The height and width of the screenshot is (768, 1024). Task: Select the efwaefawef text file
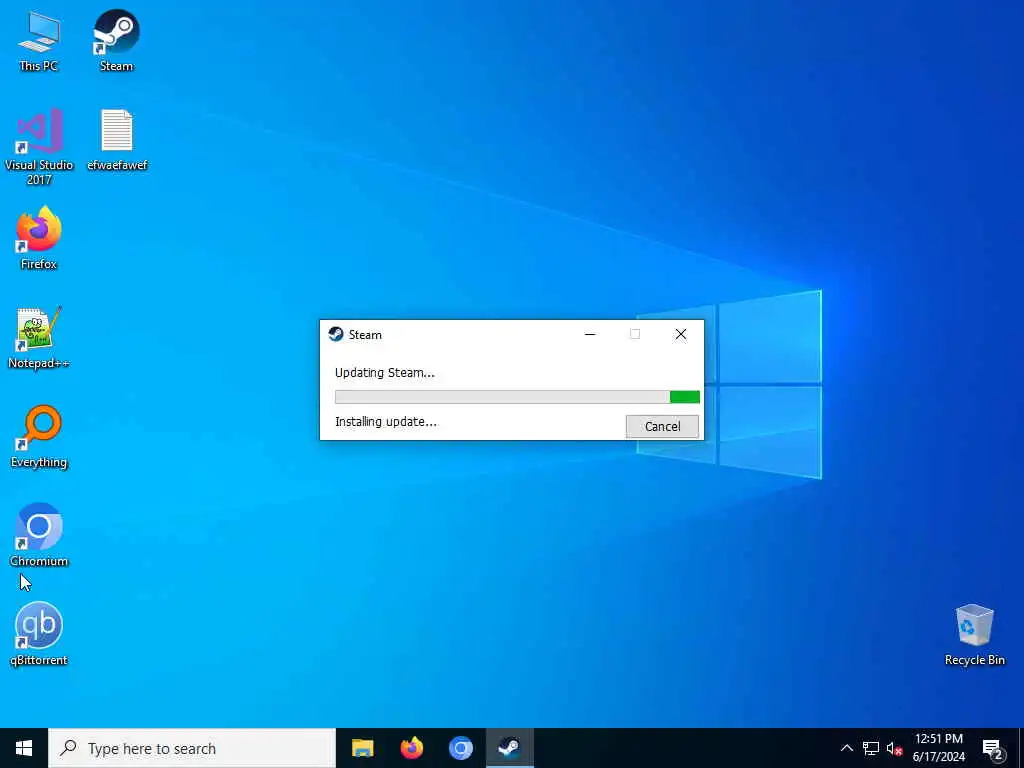click(117, 140)
